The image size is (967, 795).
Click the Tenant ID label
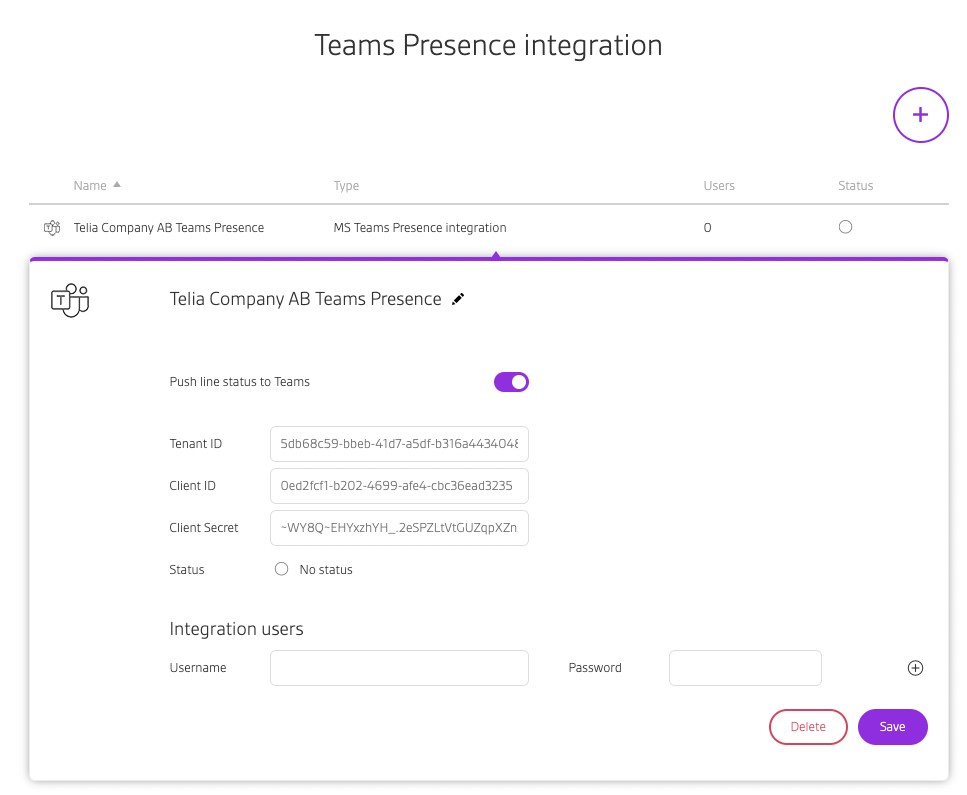coord(195,444)
